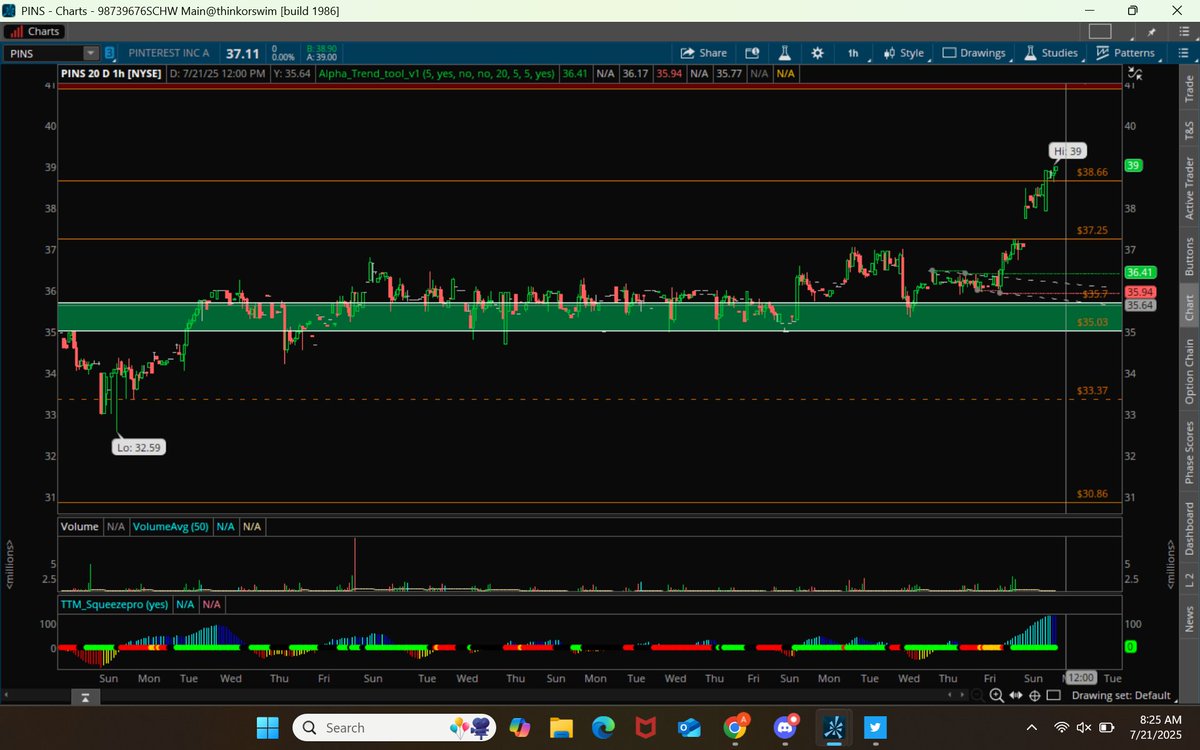Open Outlook from the taskbar

click(691, 727)
